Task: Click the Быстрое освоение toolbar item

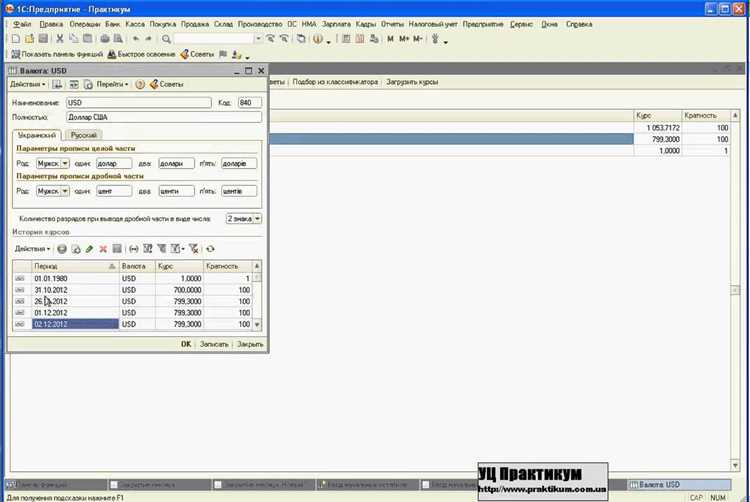Action: point(141,55)
